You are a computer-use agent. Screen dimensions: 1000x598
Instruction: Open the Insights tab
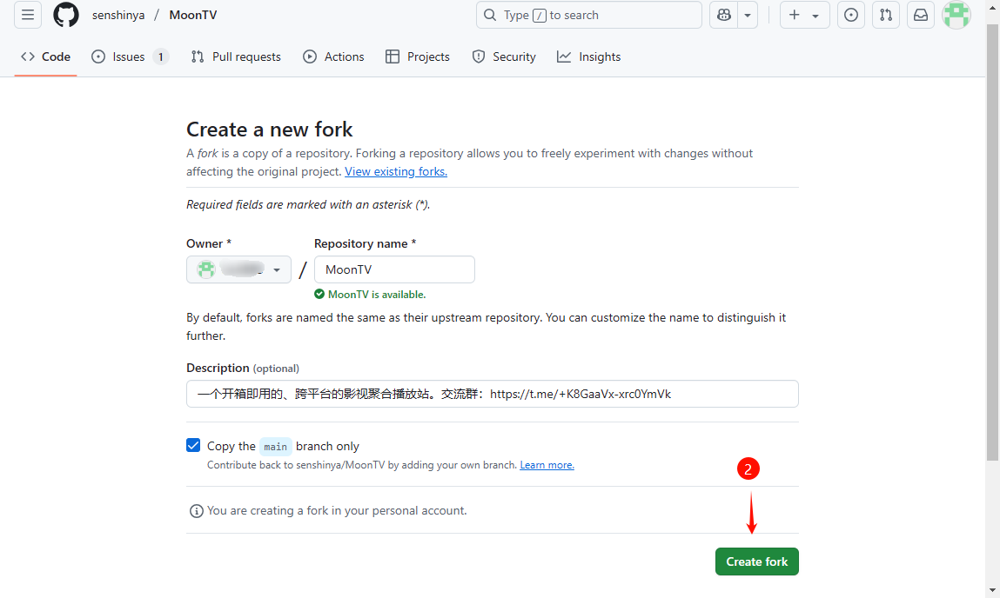(x=589, y=57)
